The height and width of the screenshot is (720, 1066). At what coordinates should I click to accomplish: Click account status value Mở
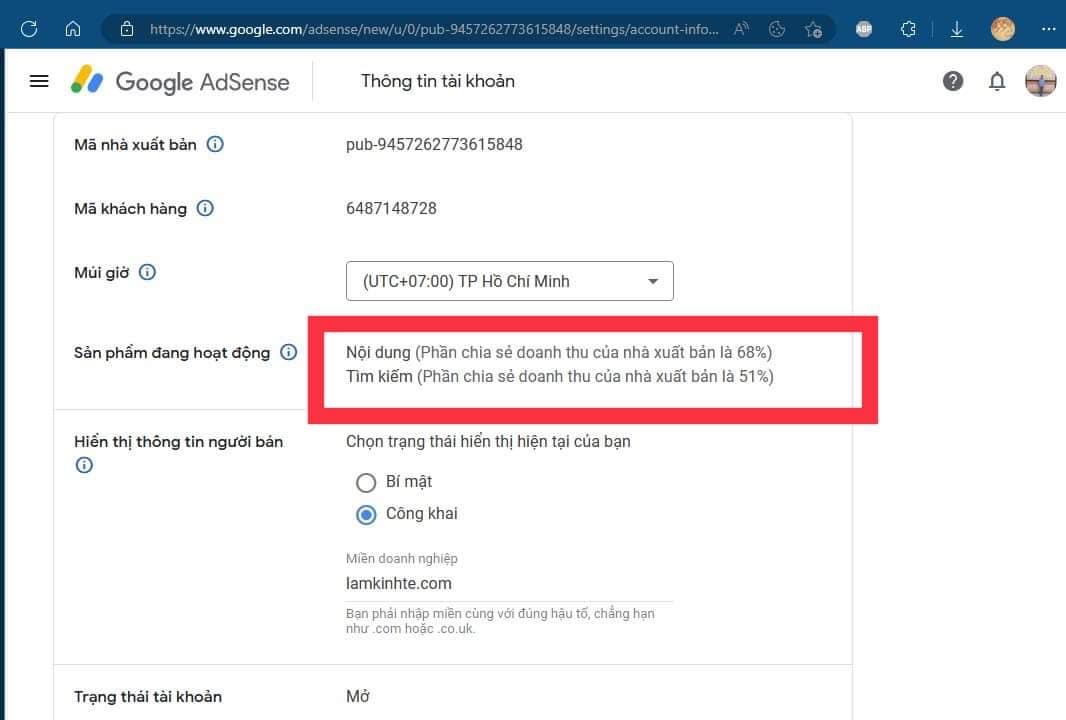coord(358,696)
